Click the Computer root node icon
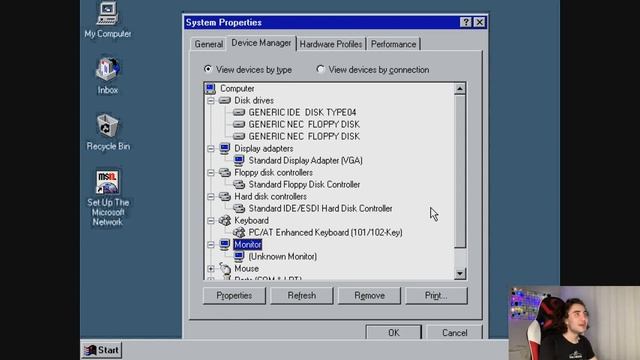This screenshot has width=640, height=360. pyautogui.click(x=211, y=89)
